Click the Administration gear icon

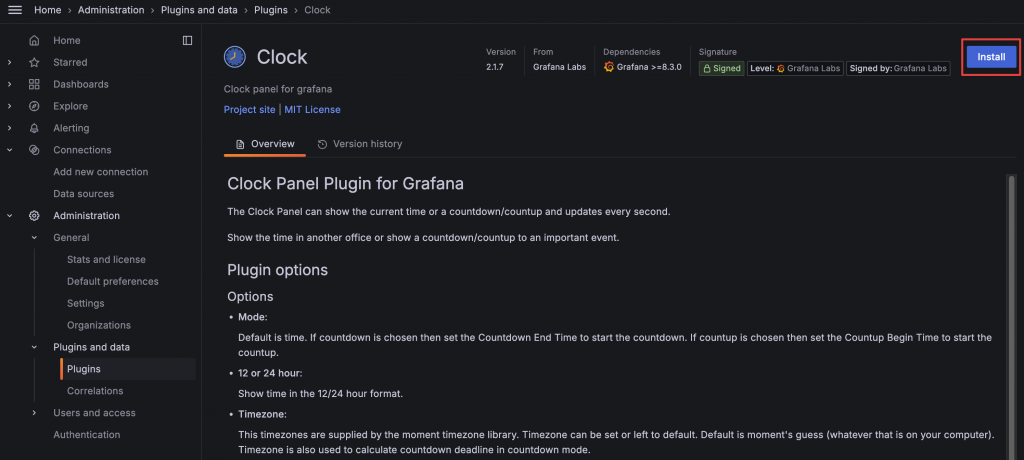point(34,216)
